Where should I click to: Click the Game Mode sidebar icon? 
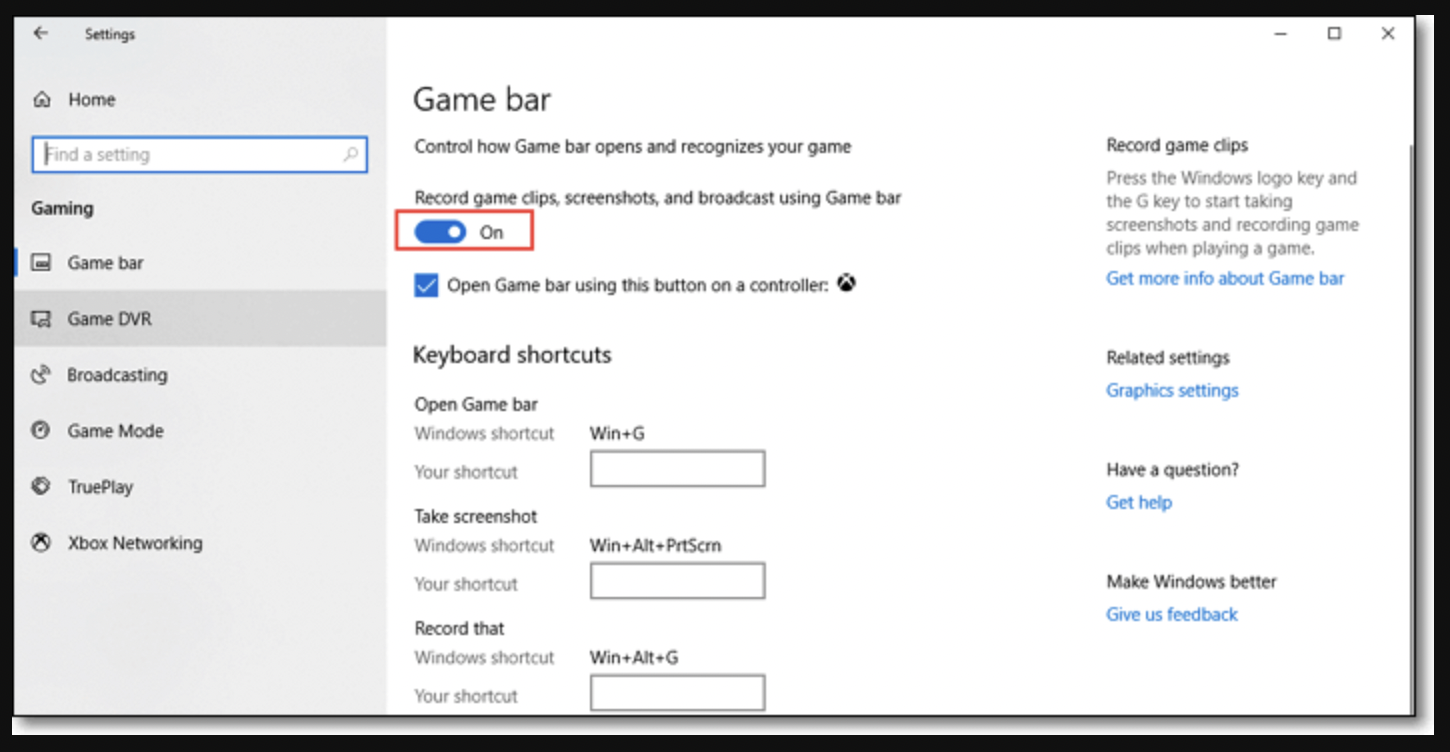pyautogui.click(x=42, y=431)
